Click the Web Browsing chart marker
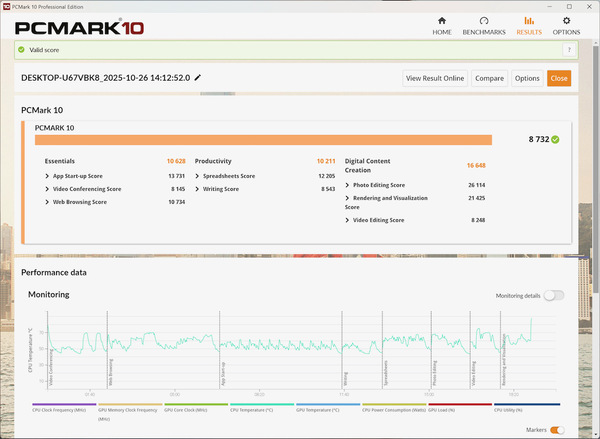600x439 pixels. coord(111,372)
